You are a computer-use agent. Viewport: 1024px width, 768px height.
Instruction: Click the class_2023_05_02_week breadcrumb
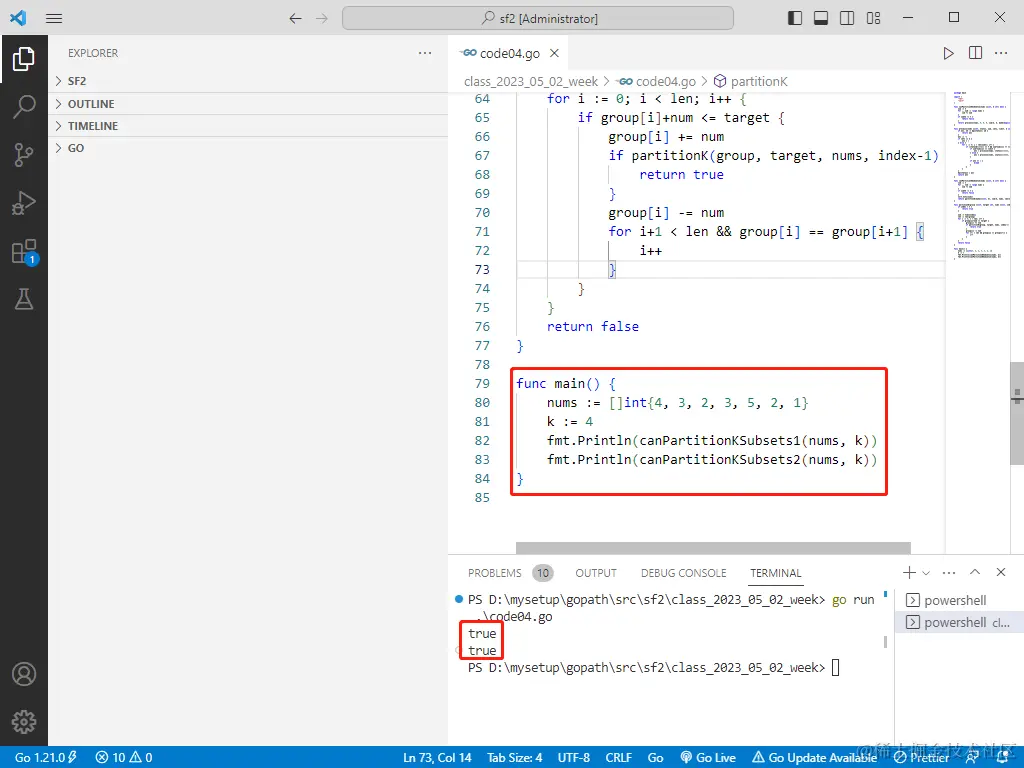[x=531, y=81]
